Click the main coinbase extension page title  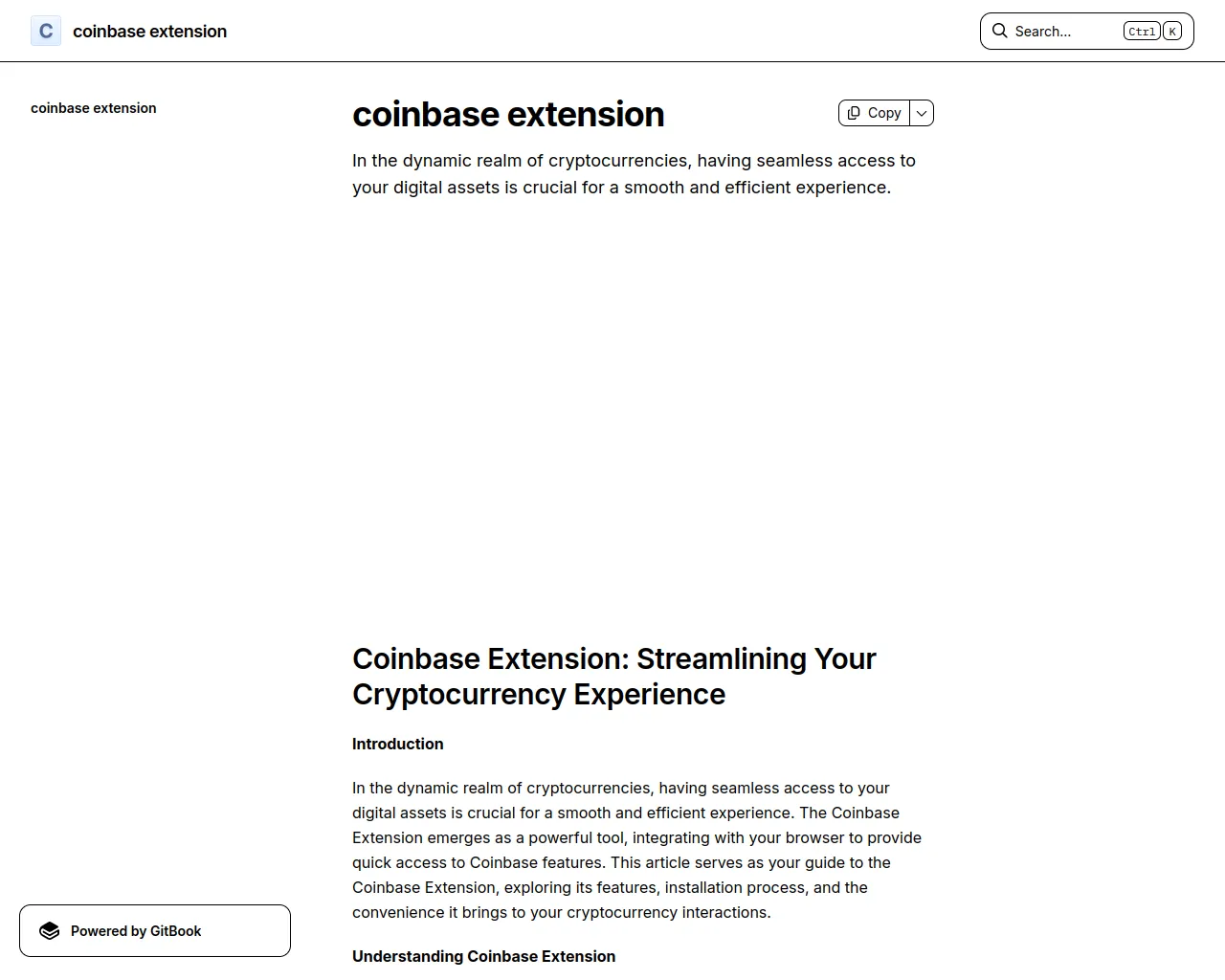click(508, 114)
